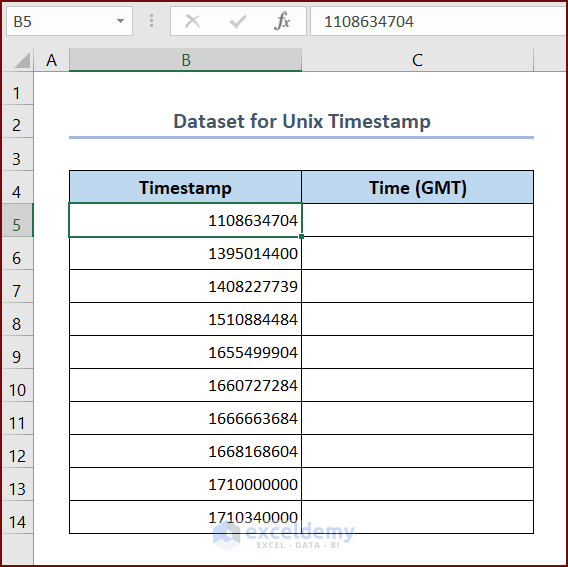Image resolution: width=568 pixels, height=567 pixels.
Task: Click empty Time (GMT) cell C6
Action: [417, 253]
